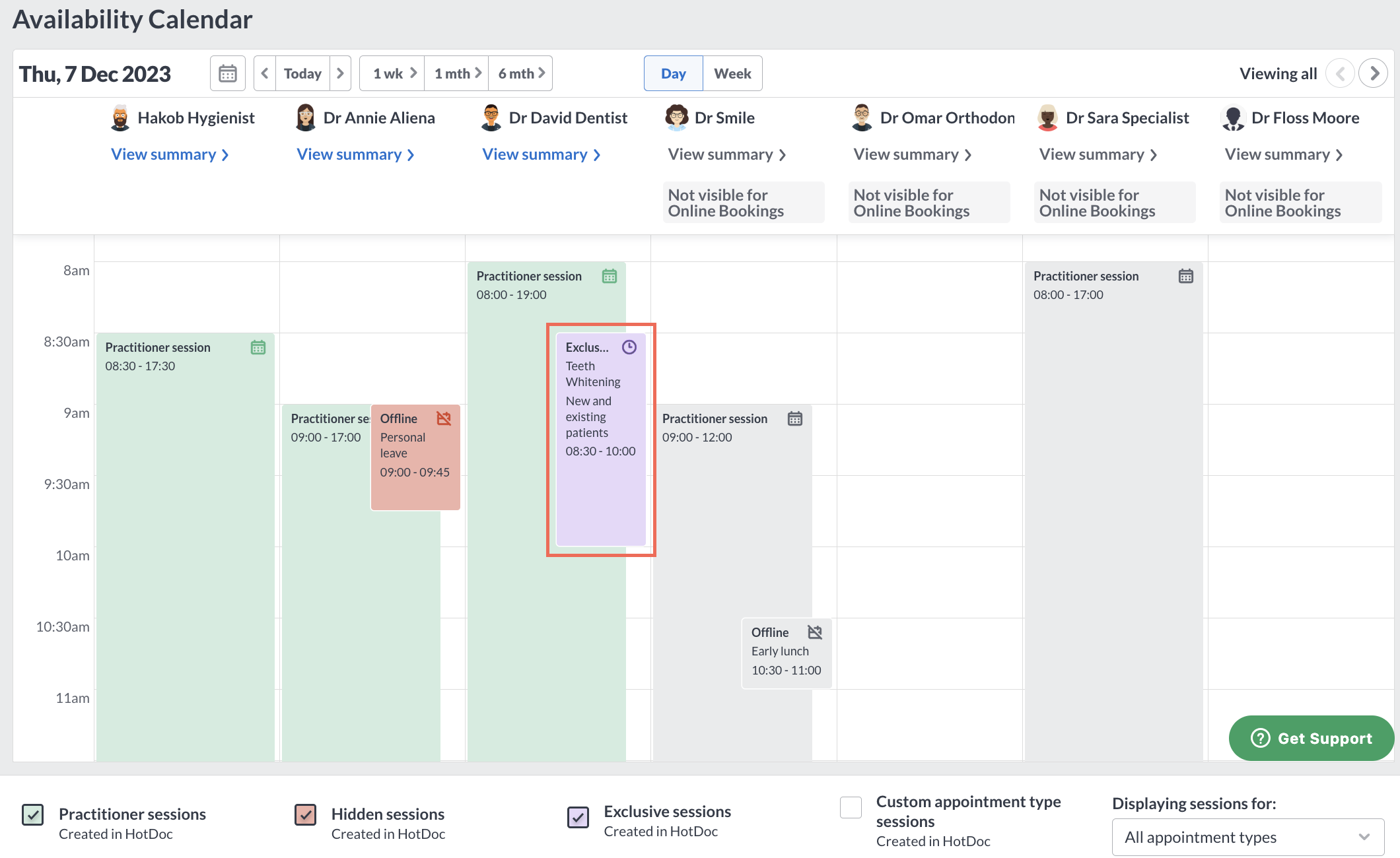Screen dimensions: 1400x858
Task: Expand View summary for Dr Sara Specialist
Action: (1098, 154)
